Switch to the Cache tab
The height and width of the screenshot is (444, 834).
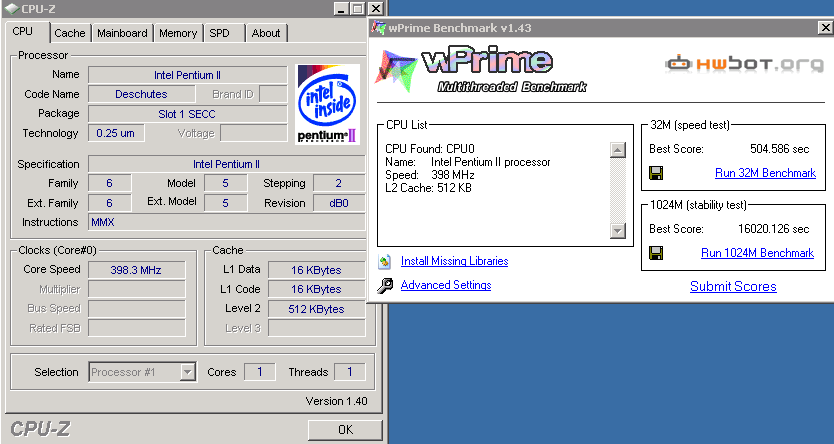(70, 33)
